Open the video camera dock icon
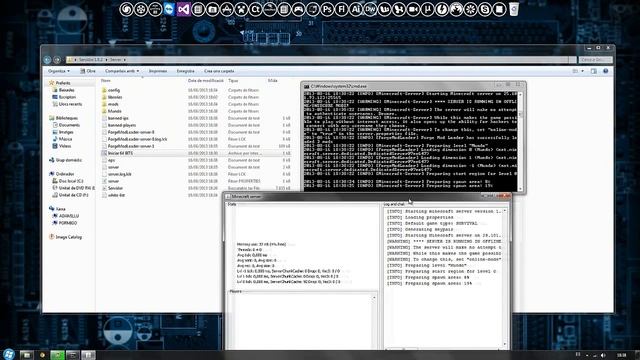The image size is (640, 360). (x=413, y=9)
